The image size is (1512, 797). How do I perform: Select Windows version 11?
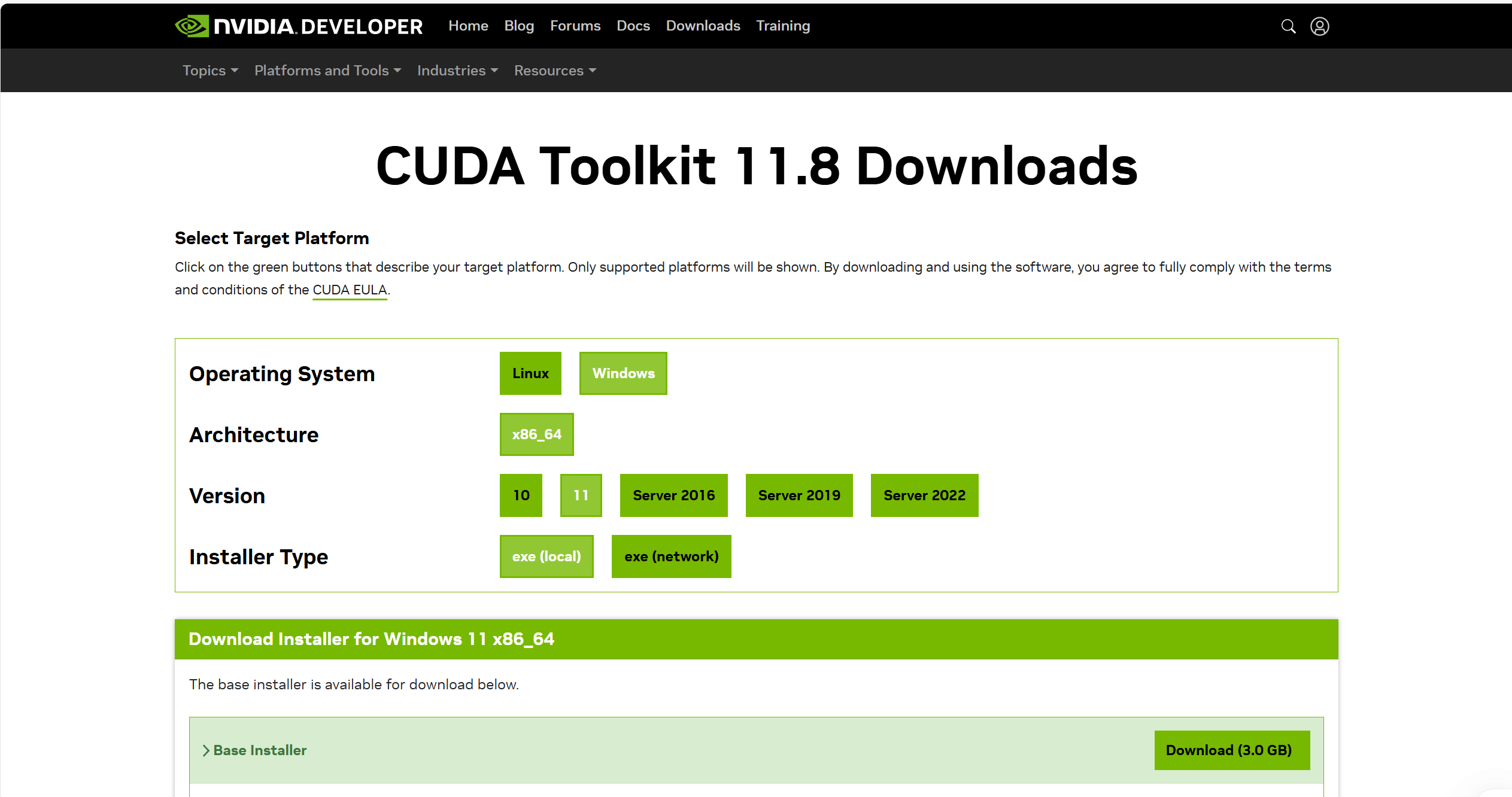point(581,495)
